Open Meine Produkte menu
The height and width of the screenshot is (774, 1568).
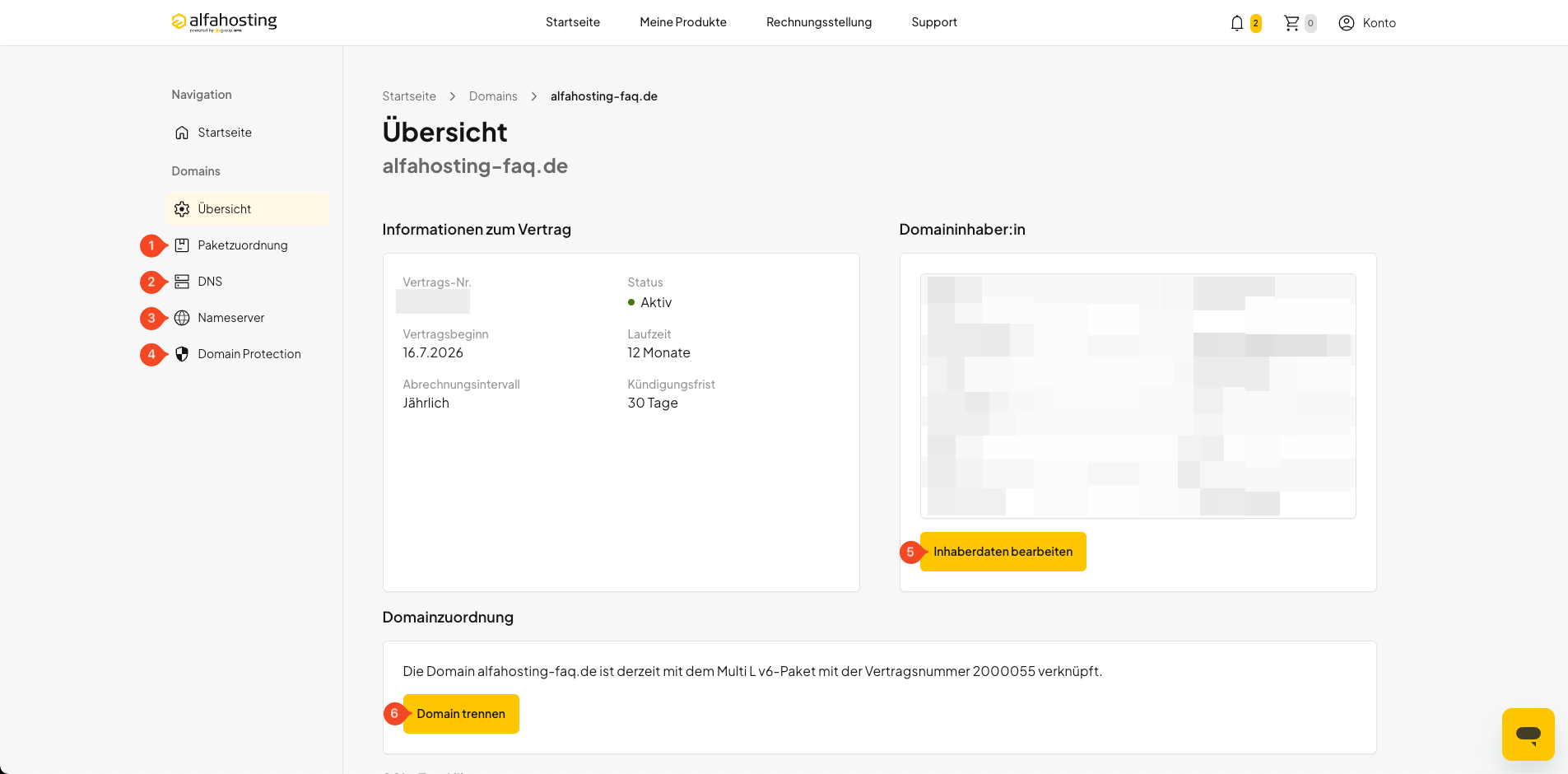tap(683, 22)
